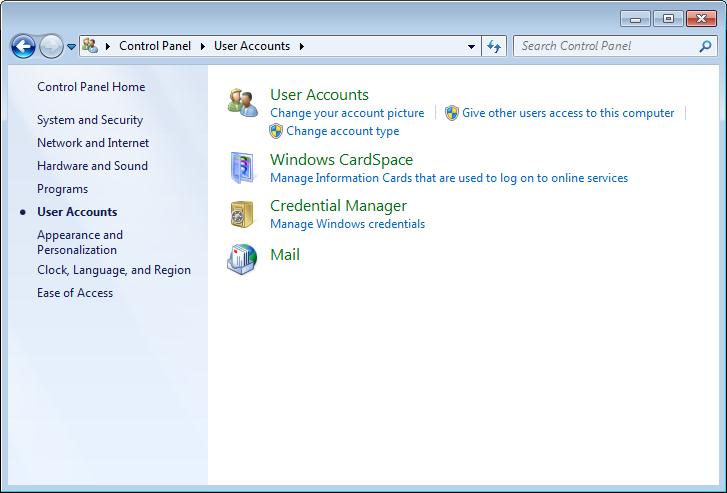
Task: Open Ease of Access category
Action: click(x=75, y=293)
